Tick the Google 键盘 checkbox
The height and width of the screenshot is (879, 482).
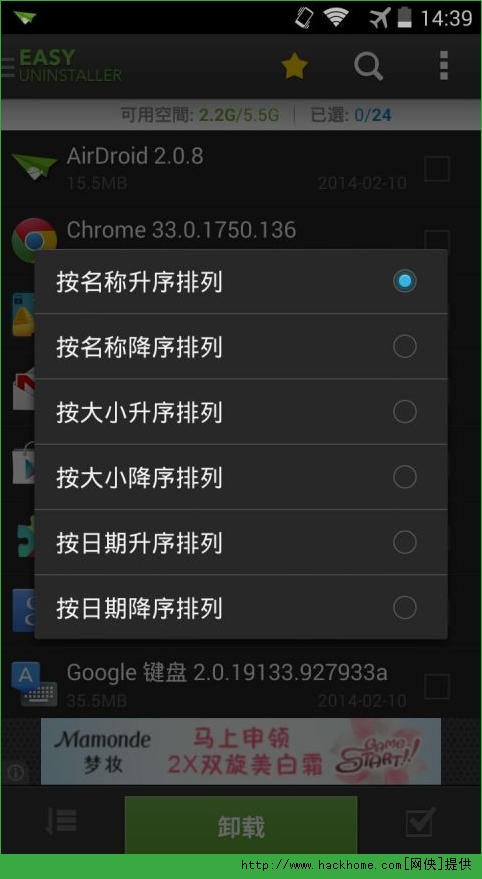(x=437, y=686)
